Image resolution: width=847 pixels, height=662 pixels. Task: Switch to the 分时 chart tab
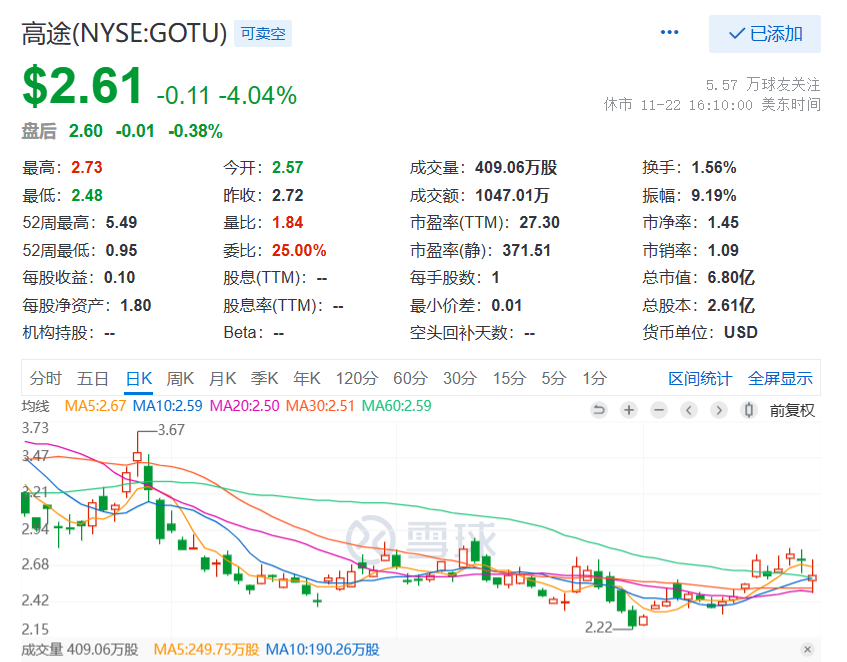(x=45, y=378)
